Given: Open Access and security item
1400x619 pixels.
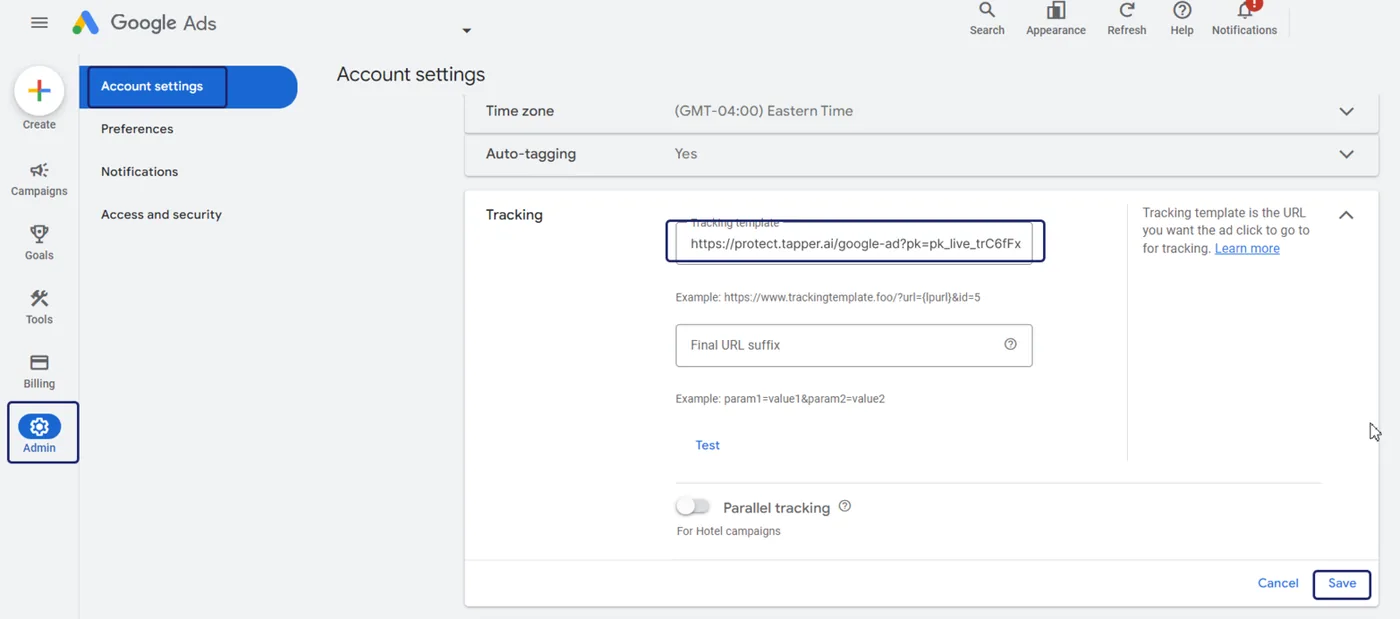Looking at the screenshot, I should coord(161,215).
